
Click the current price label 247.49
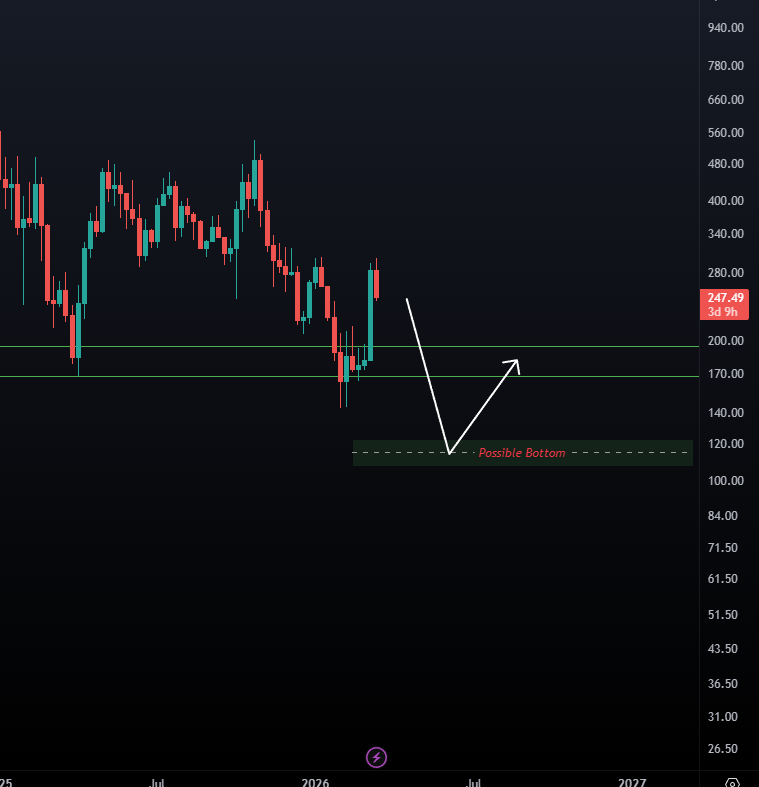(x=725, y=298)
